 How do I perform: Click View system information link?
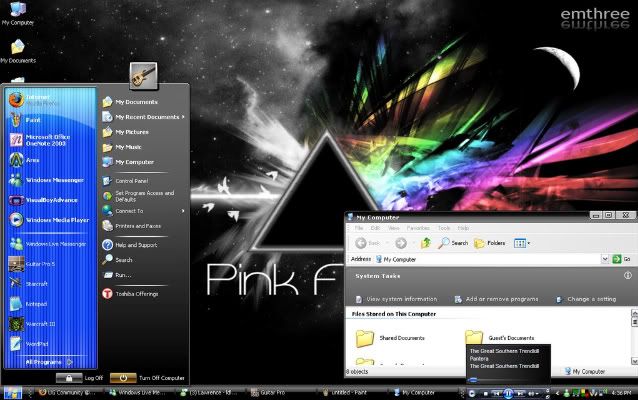[x=396, y=299]
